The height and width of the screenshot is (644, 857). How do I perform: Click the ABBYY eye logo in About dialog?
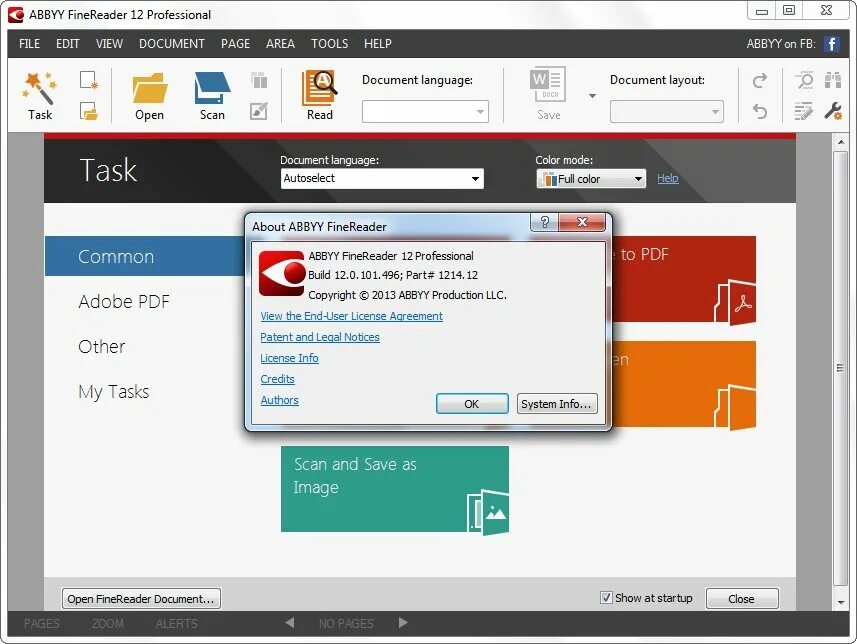pyautogui.click(x=281, y=273)
